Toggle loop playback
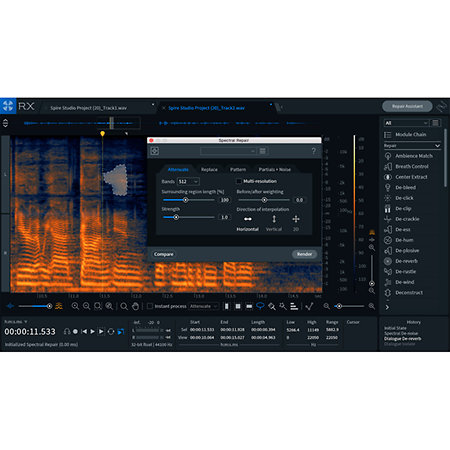This screenshot has width=450, height=450. (111, 332)
